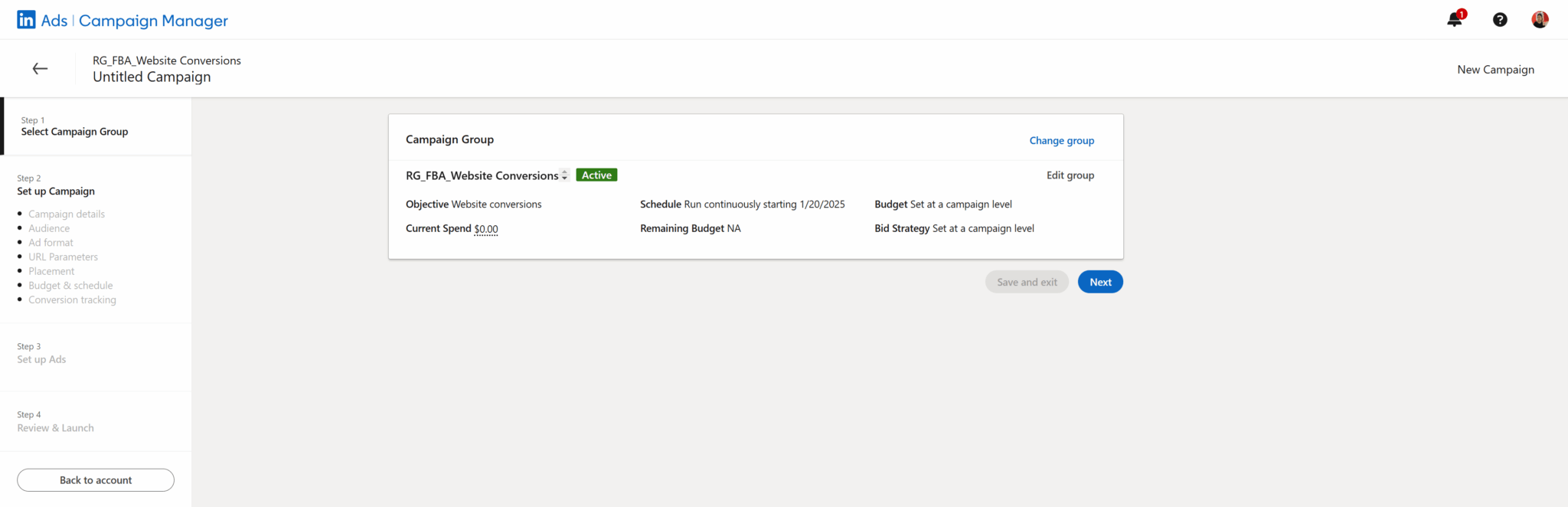This screenshot has height=507, width=1568.
Task: Click the Bid Strategy 'Set at a campaign level' text
Action: coord(983,228)
